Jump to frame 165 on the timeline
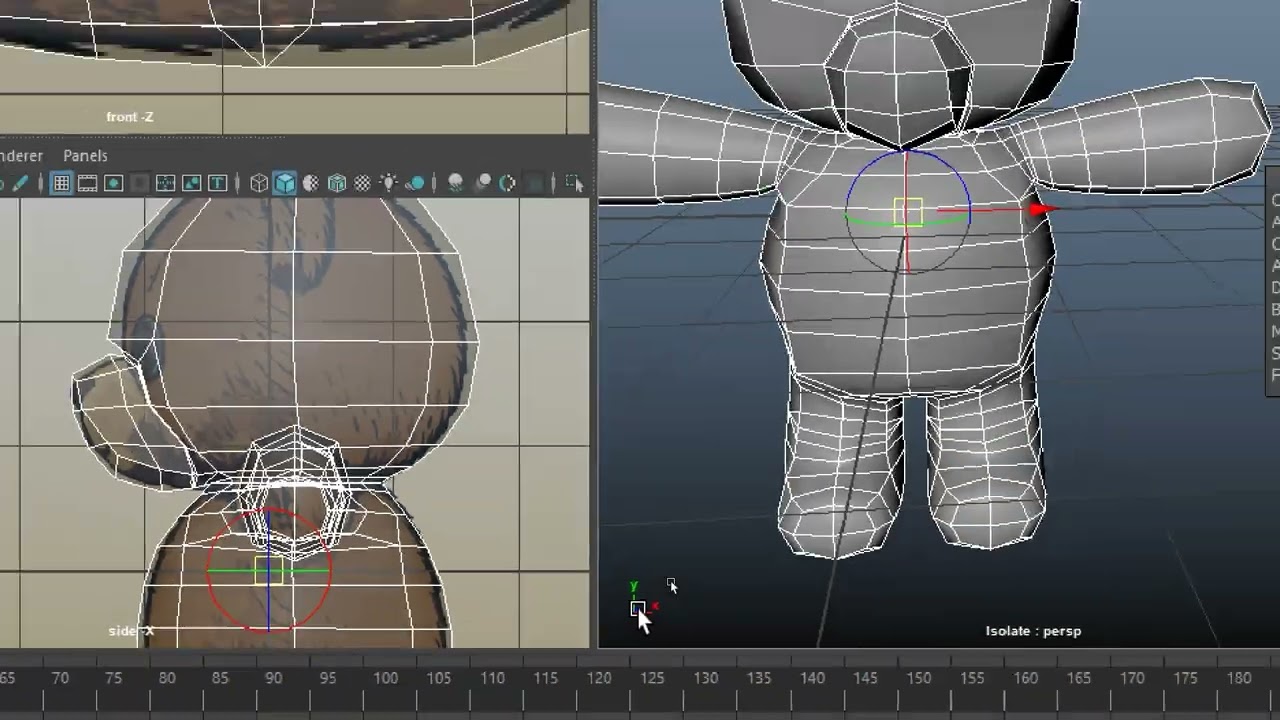The width and height of the screenshot is (1280, 720). pos(1078,678)
